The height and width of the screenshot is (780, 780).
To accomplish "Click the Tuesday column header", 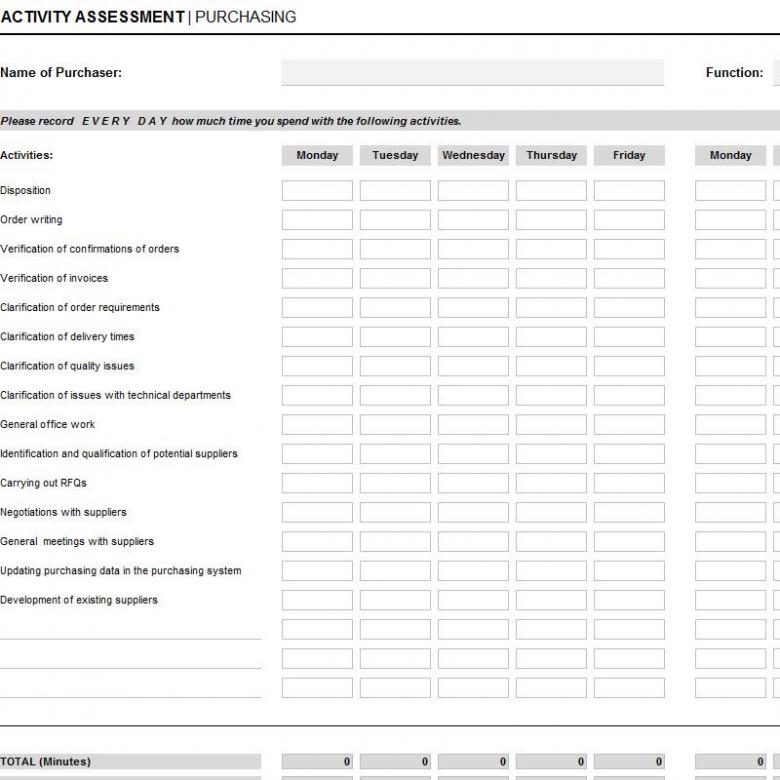I will [395, 155].
